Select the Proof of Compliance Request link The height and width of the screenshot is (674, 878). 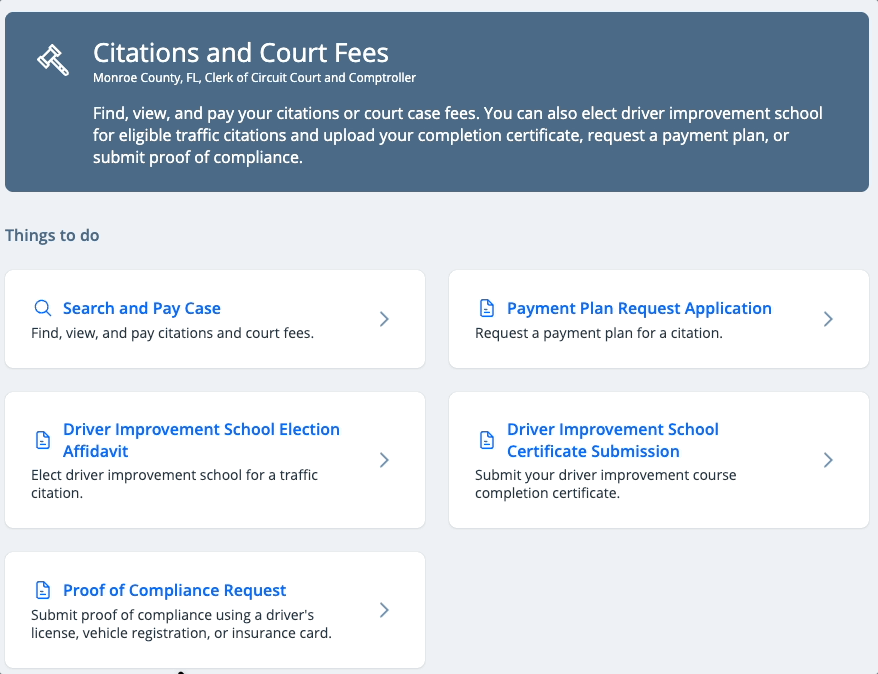[x=174, y=590]
